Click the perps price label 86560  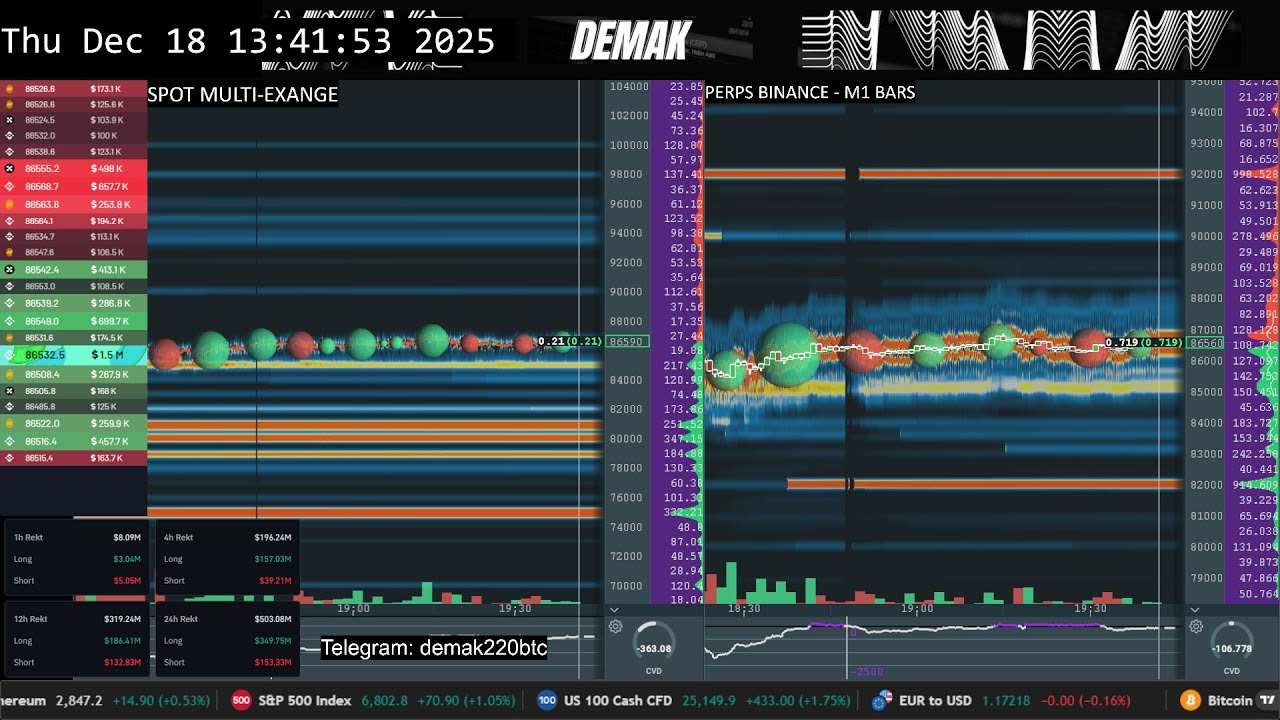pyautogui.click(x=1205, y=343)
